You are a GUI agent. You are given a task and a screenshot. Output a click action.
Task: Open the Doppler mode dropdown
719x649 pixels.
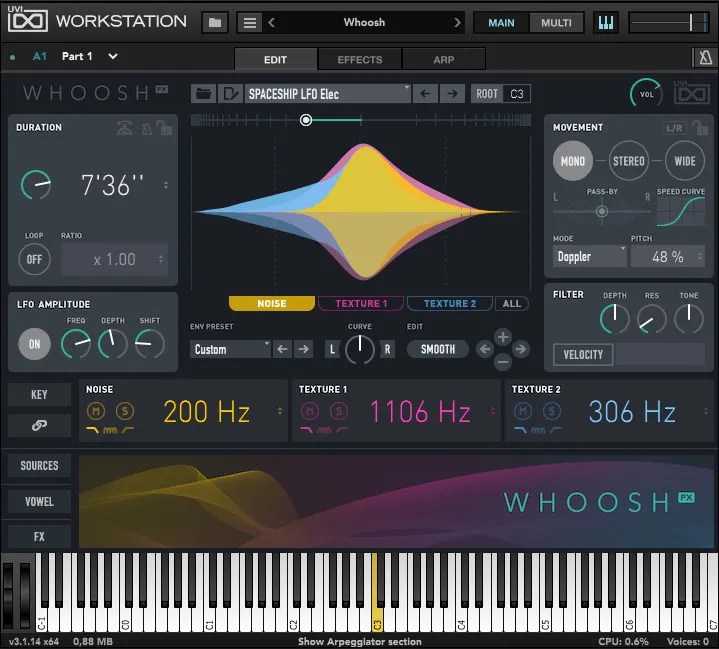click(x=590, y=256)
